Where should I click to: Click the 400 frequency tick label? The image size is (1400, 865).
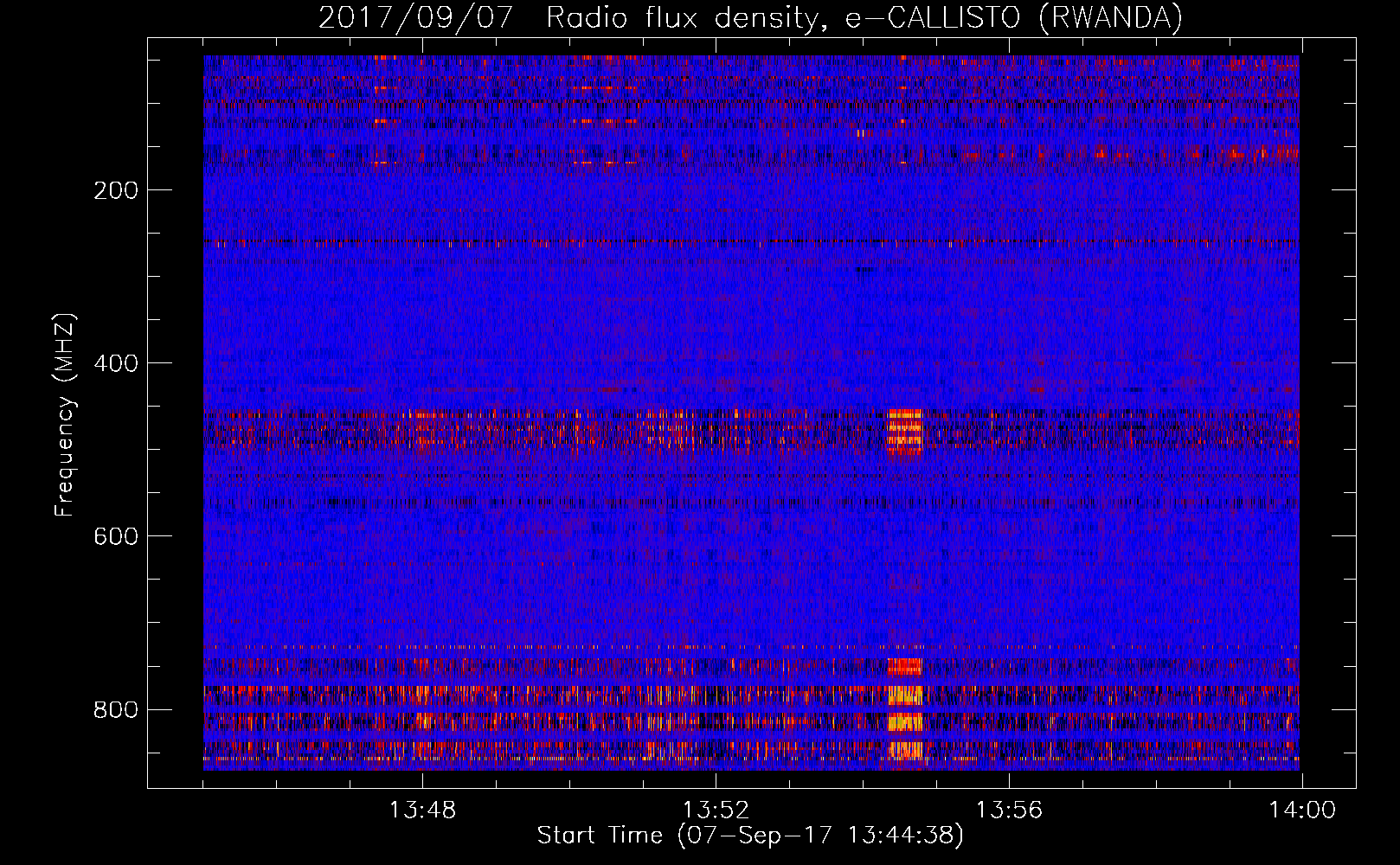[115, 363]
